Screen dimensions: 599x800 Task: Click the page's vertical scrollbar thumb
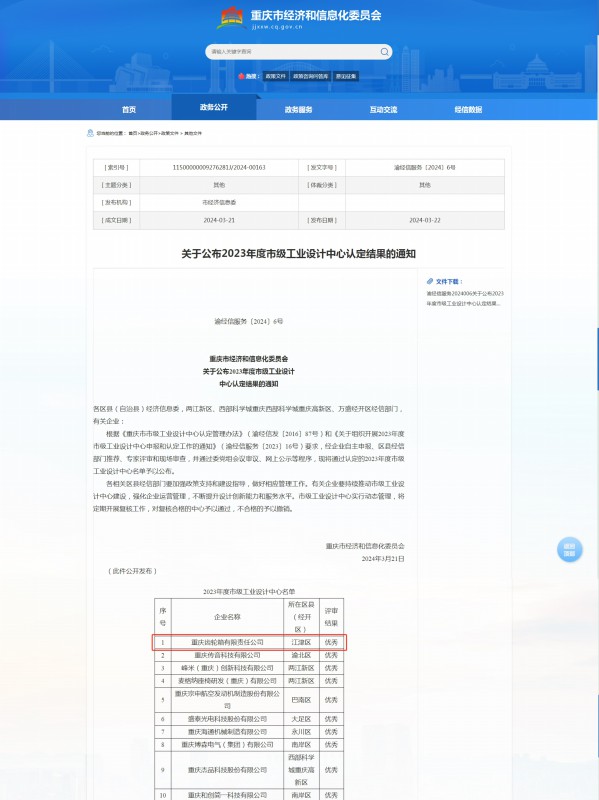(x=597, y=359)
